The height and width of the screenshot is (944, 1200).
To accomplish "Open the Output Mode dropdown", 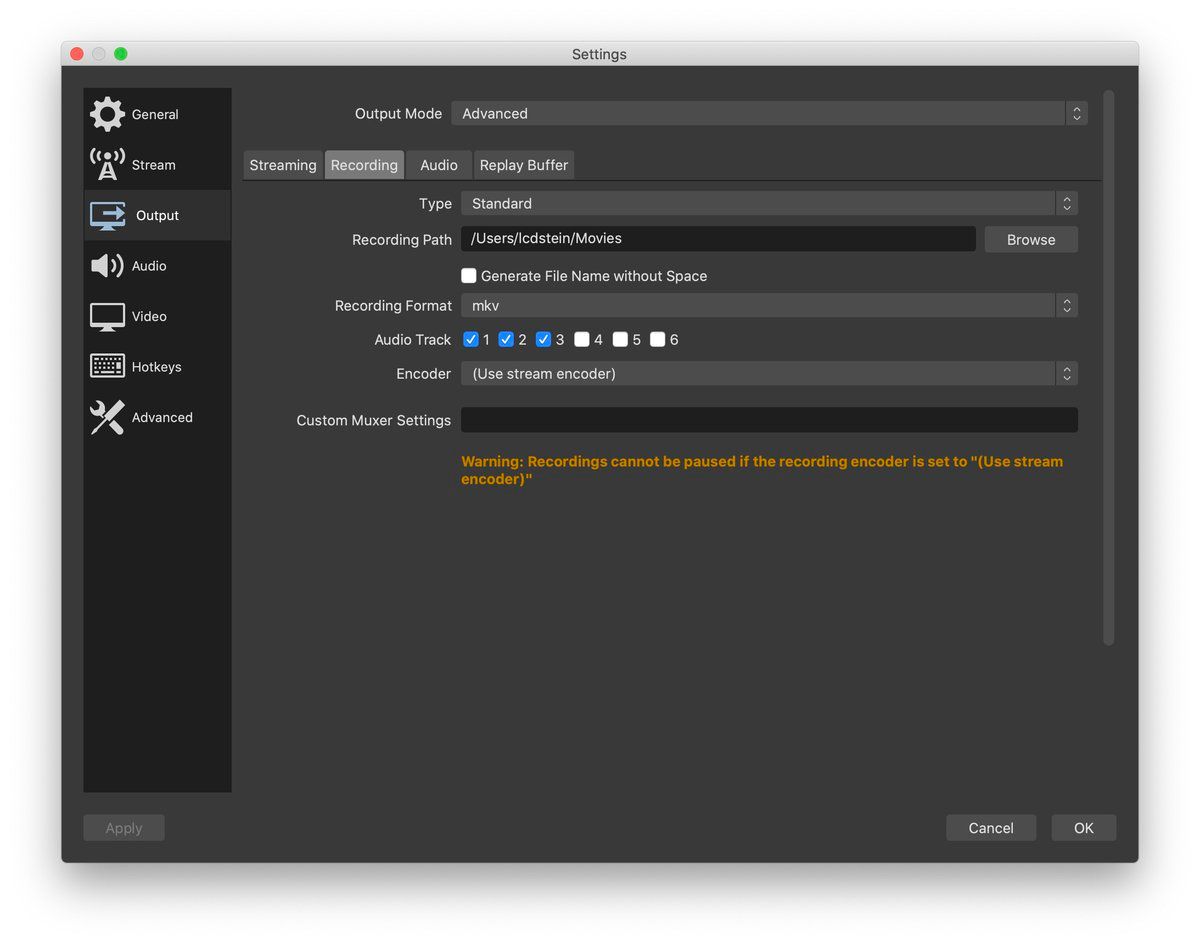I will (x=768, y=114).
